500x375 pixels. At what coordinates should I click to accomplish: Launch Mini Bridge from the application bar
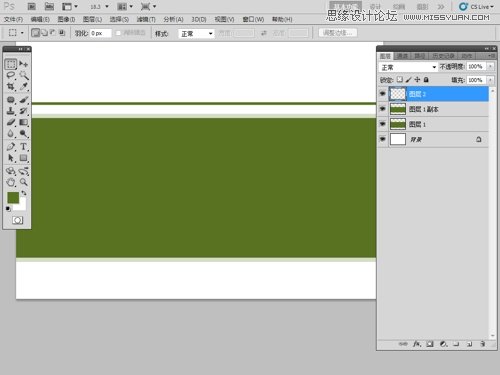[x=49, y=6]
